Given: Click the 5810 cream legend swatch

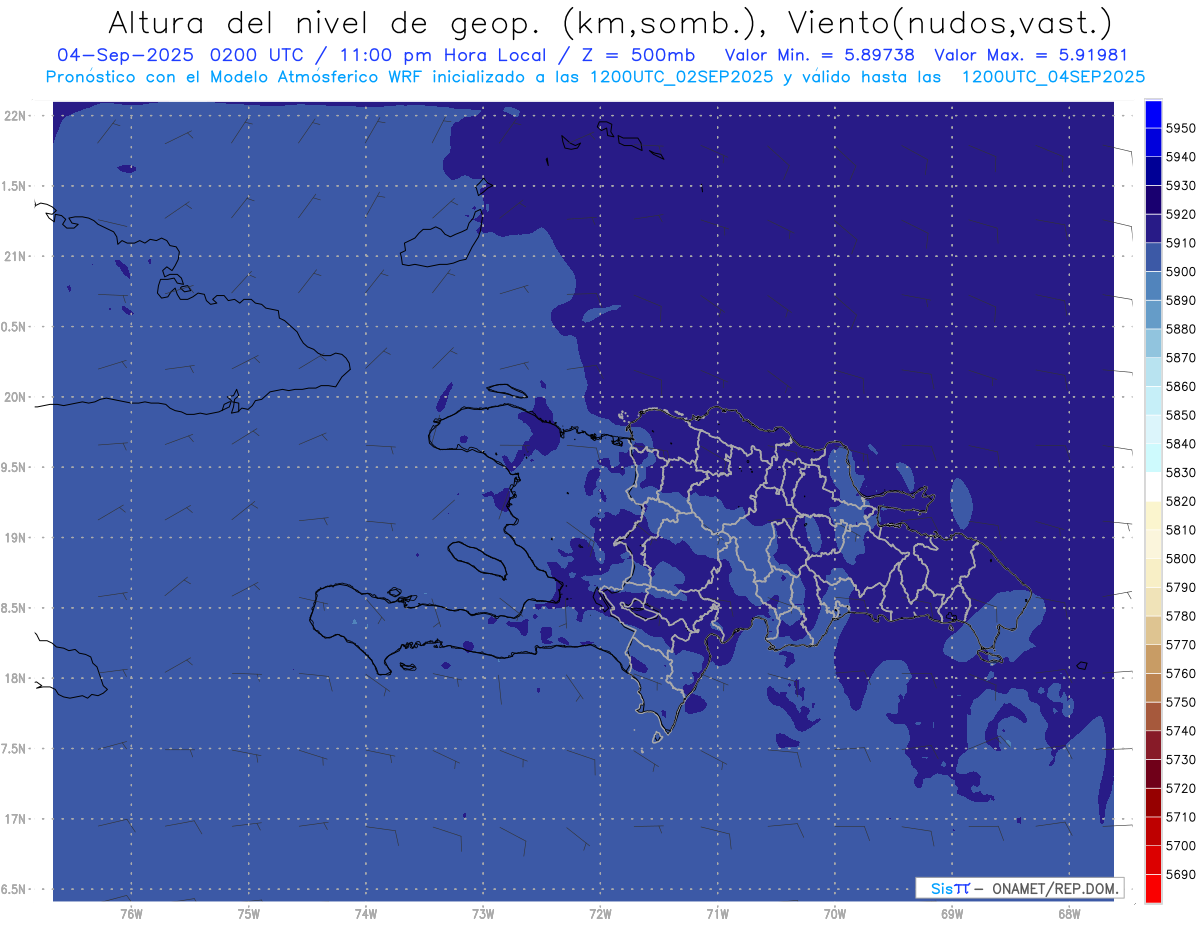Looking at the screenshot, I should (x=1153, y=516).
